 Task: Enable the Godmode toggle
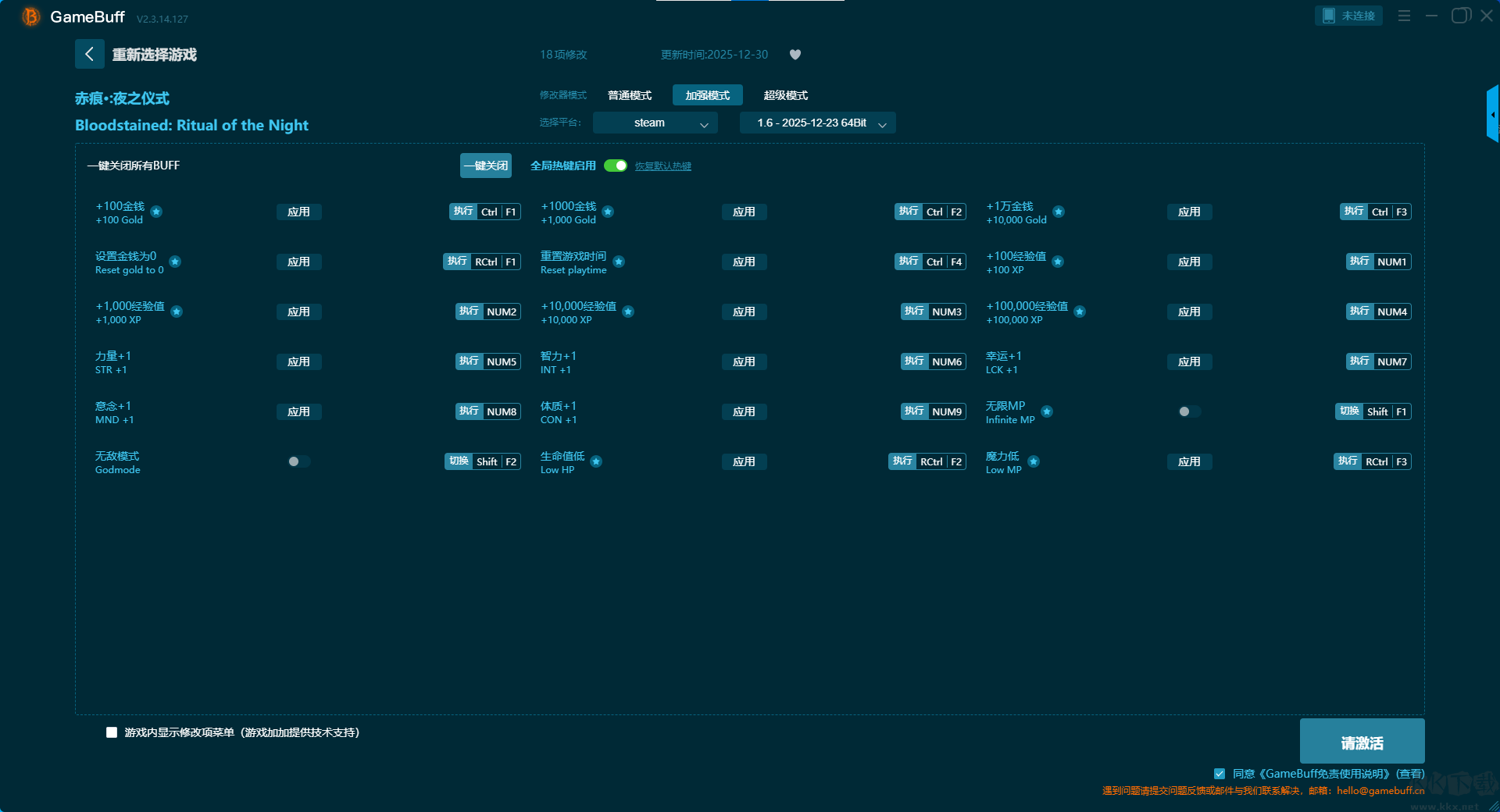coord(298,461)
